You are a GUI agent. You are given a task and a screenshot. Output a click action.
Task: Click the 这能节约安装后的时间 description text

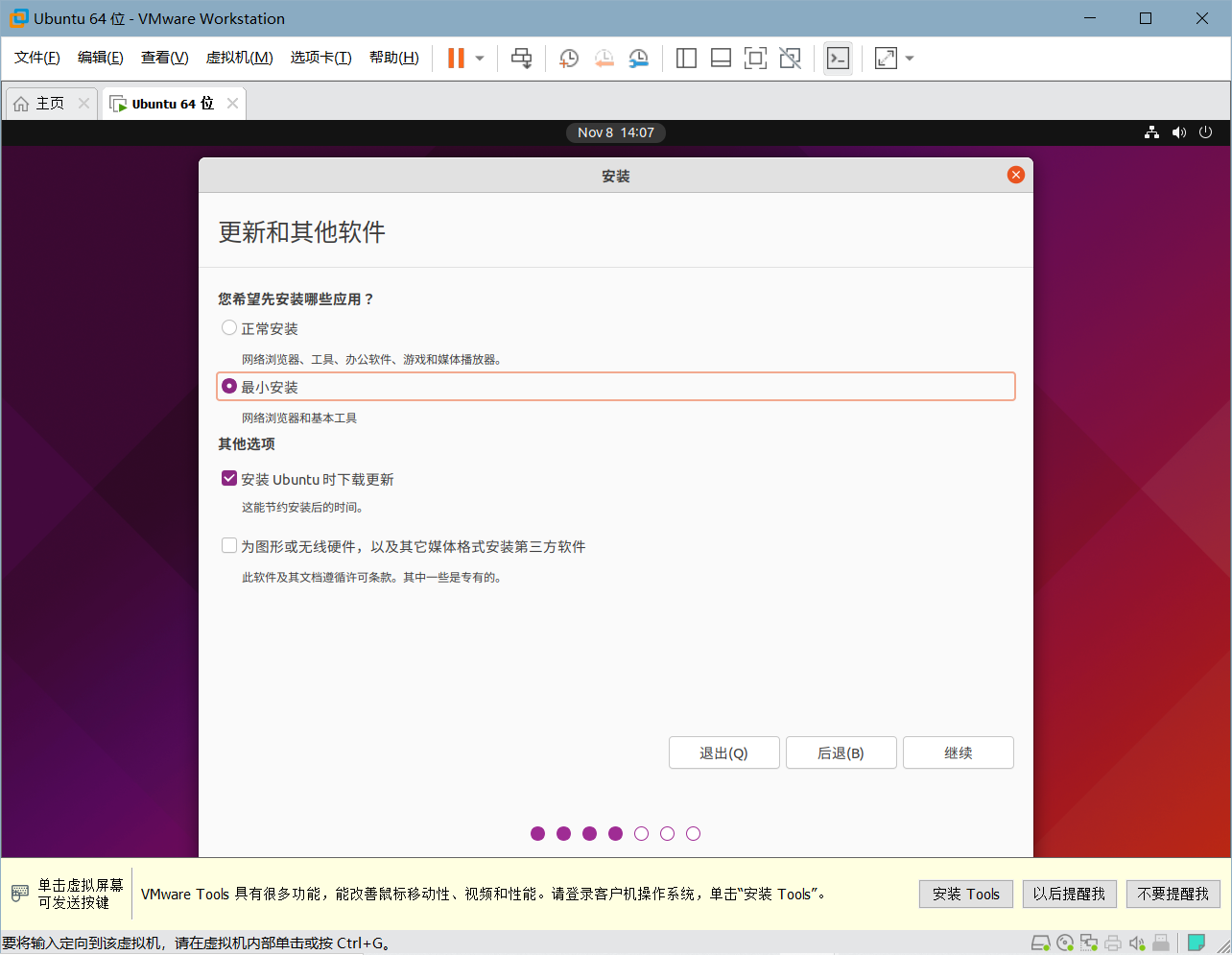coord(302,508)
